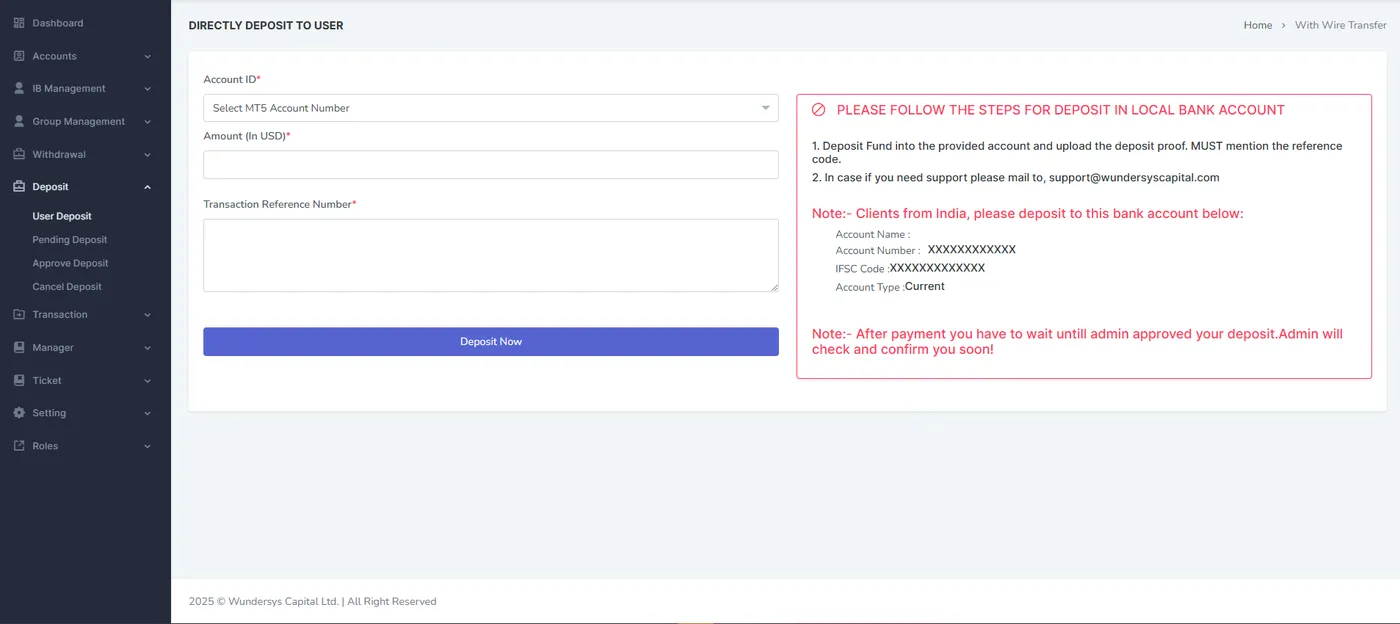This screenshot has height=624, width=1400.
Task: Click the Accounts sidebar icon
Action: point(19,56)
